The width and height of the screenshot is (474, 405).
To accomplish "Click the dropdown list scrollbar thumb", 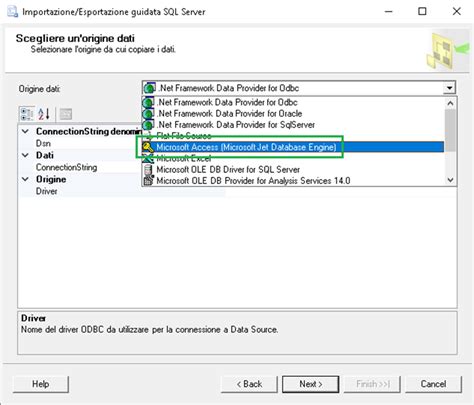I will tap(450, 130).
